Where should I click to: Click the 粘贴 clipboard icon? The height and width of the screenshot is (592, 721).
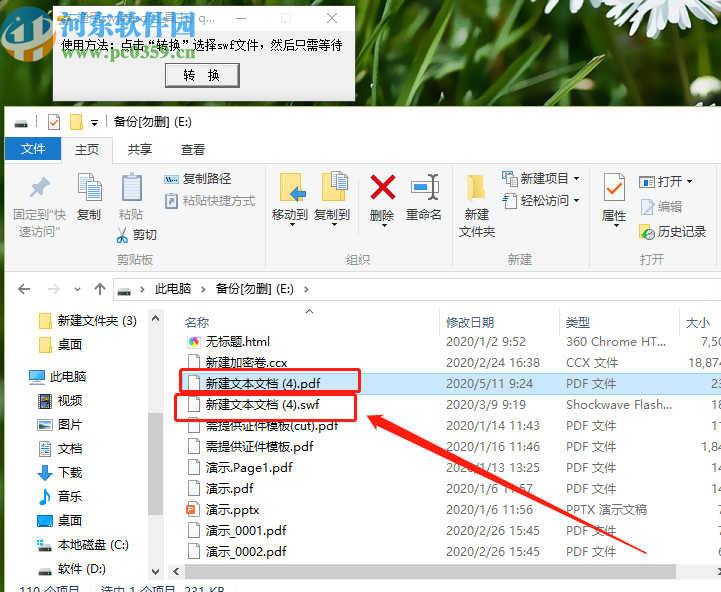(x=132, y=187)
